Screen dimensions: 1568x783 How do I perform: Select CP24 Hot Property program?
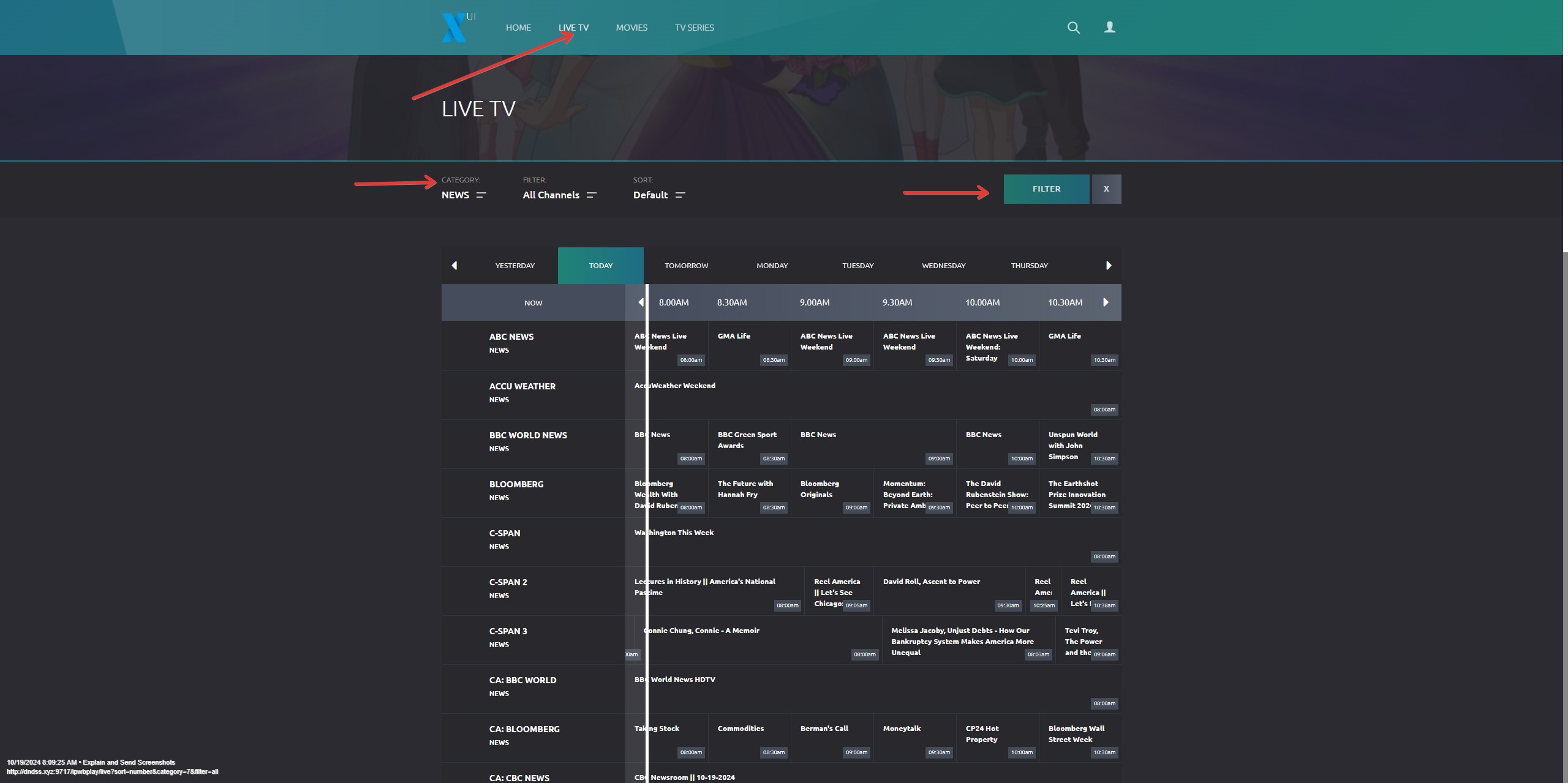[998, 738]
